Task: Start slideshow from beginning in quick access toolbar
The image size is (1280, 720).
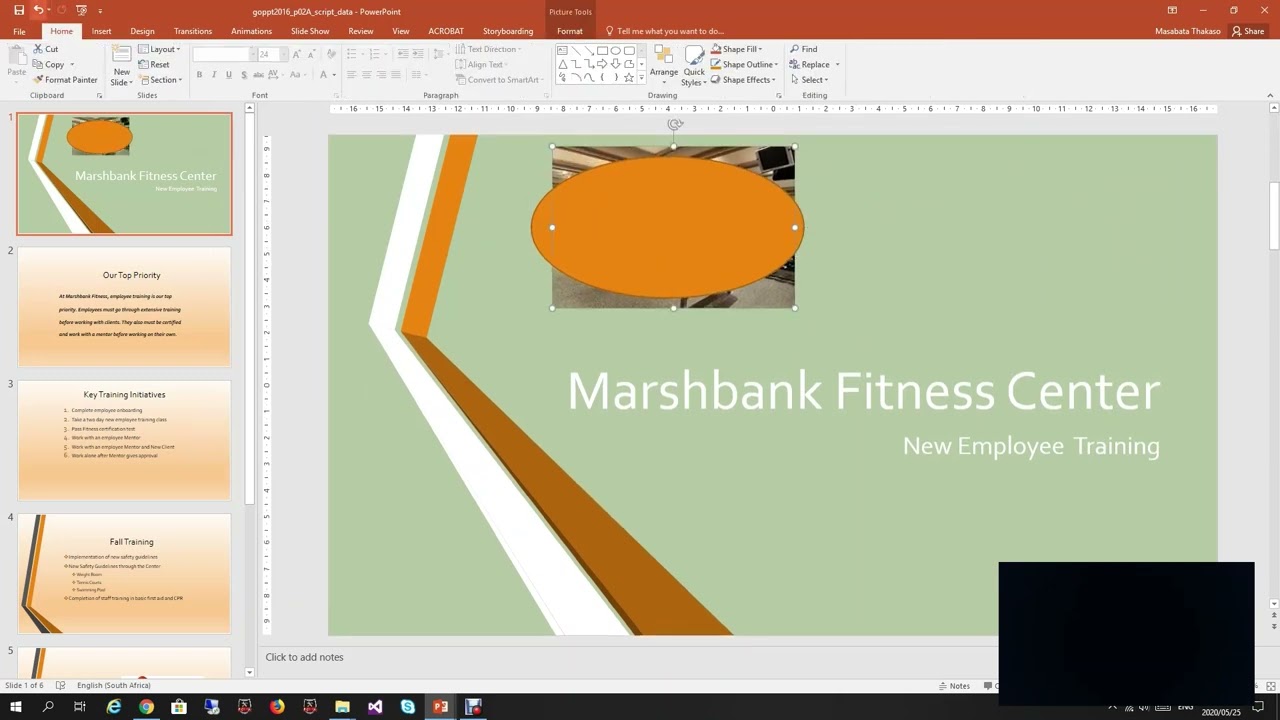Action: point(81,10)
